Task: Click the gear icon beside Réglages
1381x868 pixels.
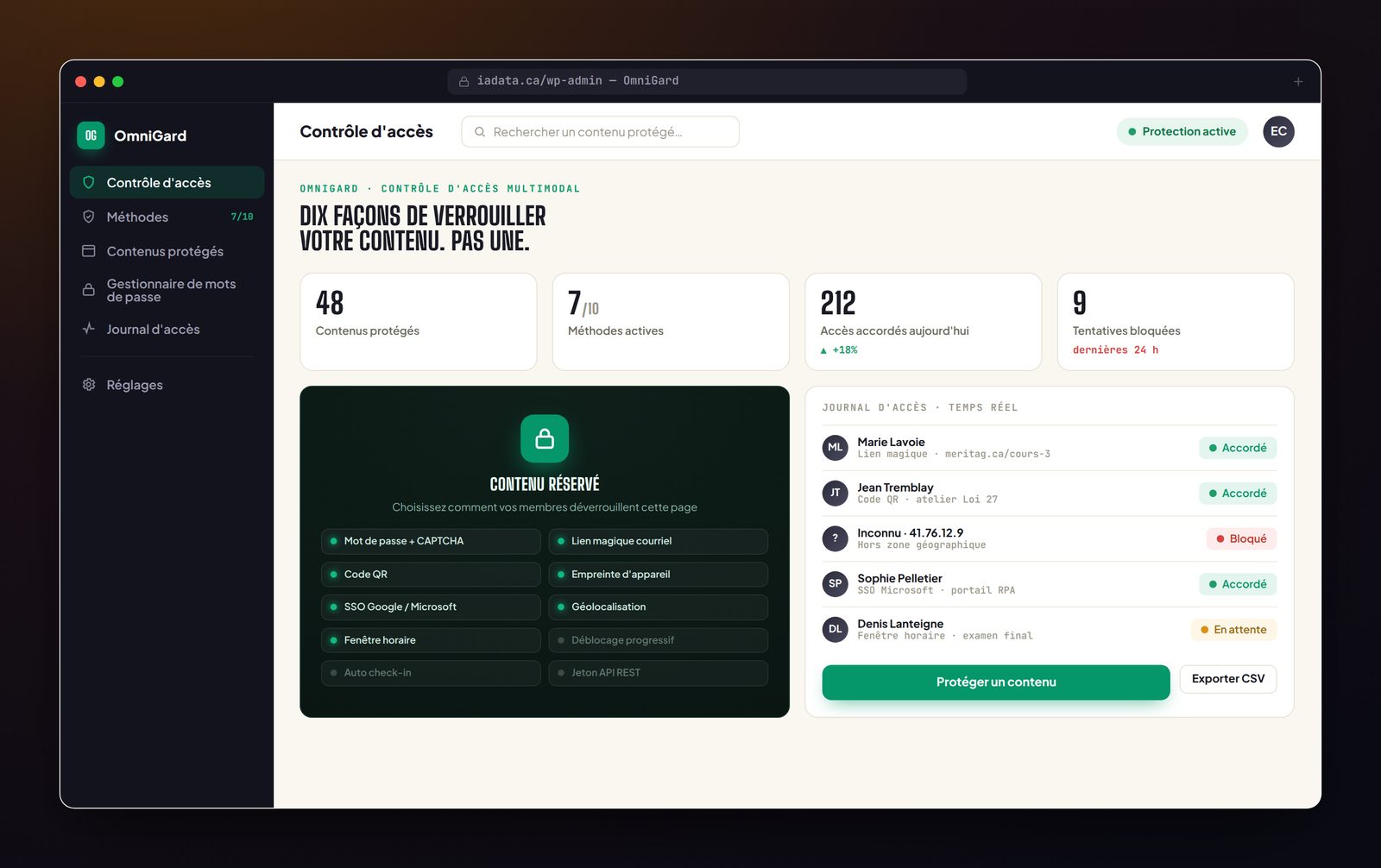Action: point(88,385)
